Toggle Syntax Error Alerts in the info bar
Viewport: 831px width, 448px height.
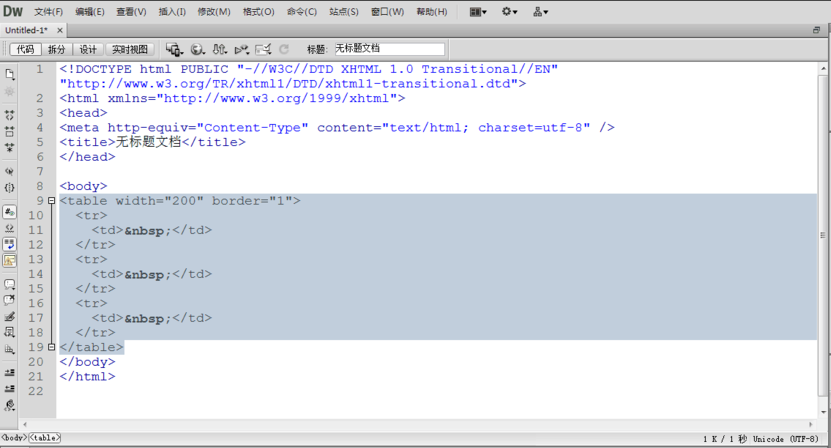[10, 260]
